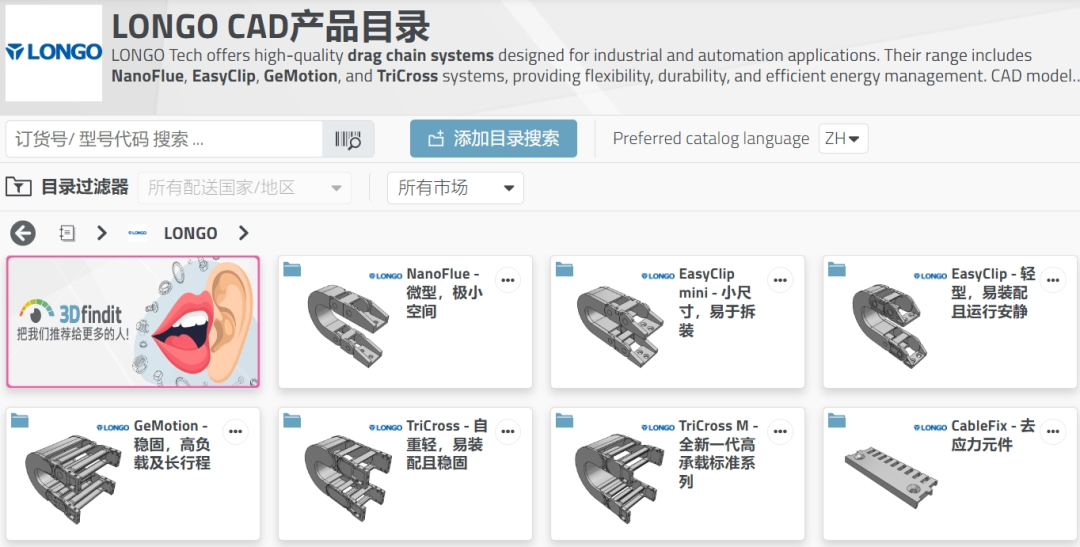Open GeMotion card options menu

(236, 432)
